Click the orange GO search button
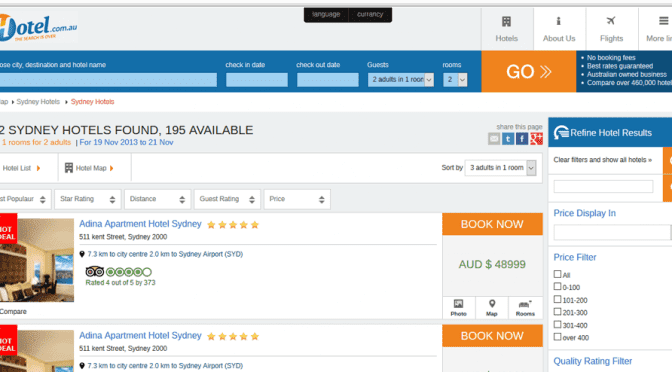The height and width of the screenshot is (372, 672). (528, 72)
